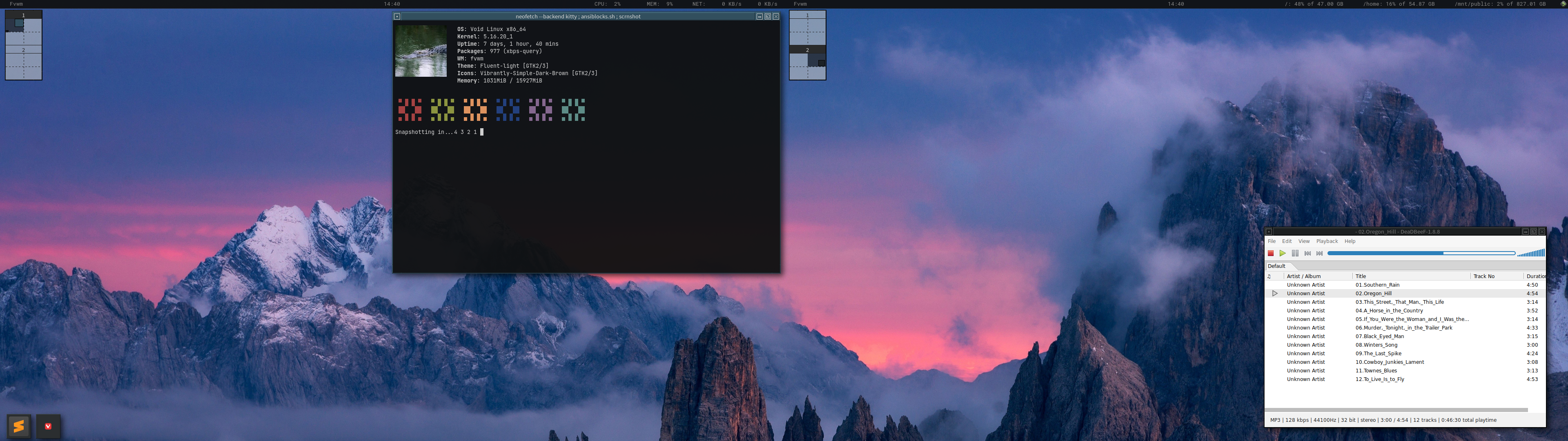
Task: Stop playback with the red stop button
Action: click(x=1270, y=254)
